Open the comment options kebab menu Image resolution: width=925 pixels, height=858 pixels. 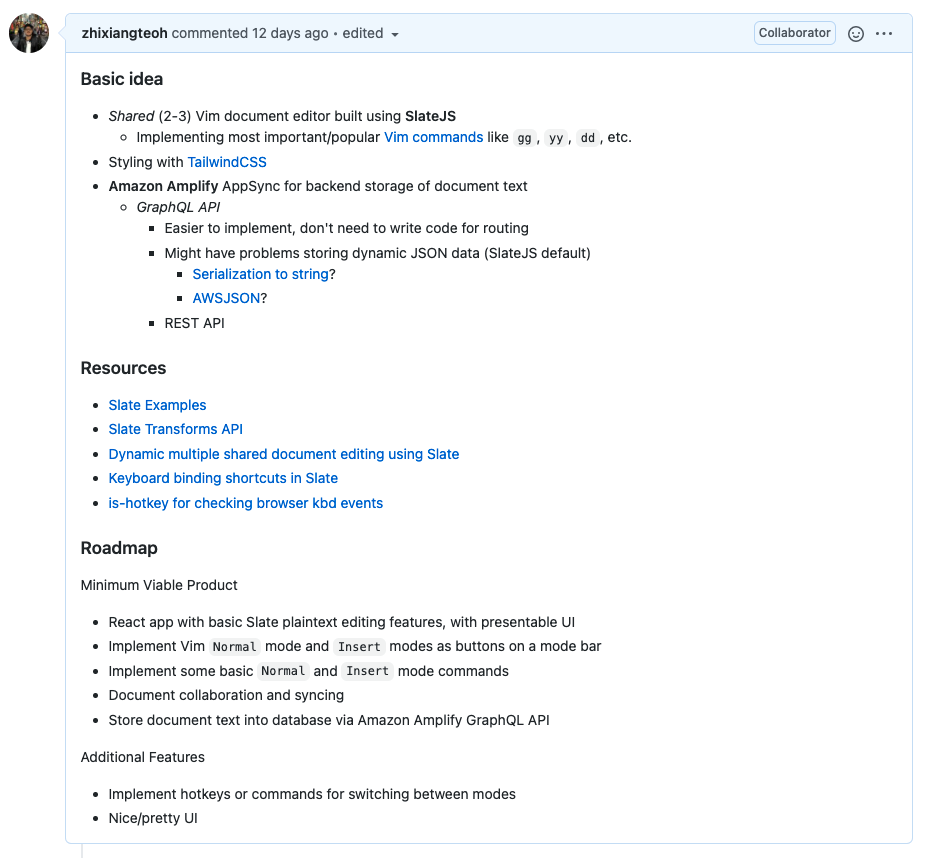tap(884, 33)
